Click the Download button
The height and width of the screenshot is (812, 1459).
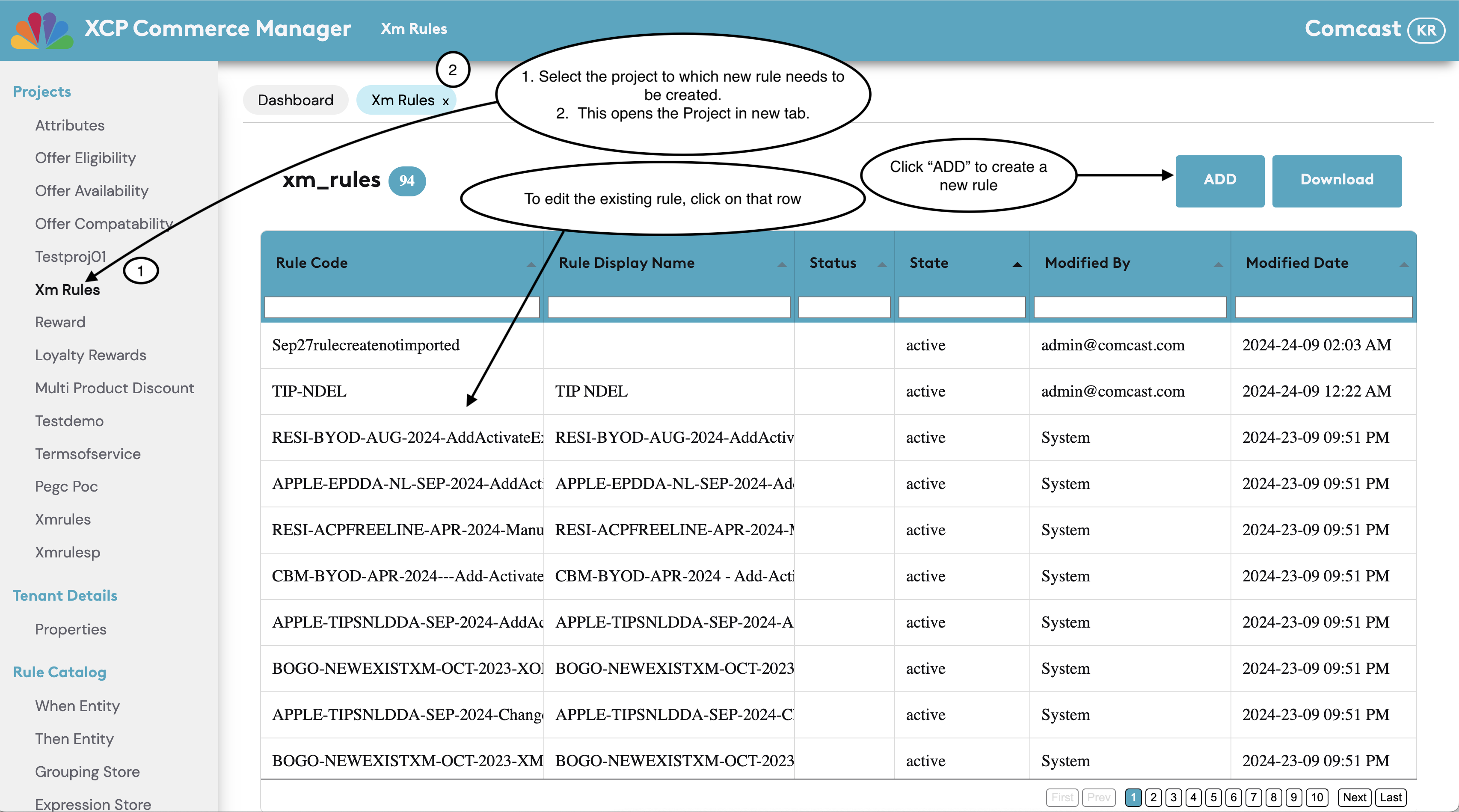[1337, 181]
